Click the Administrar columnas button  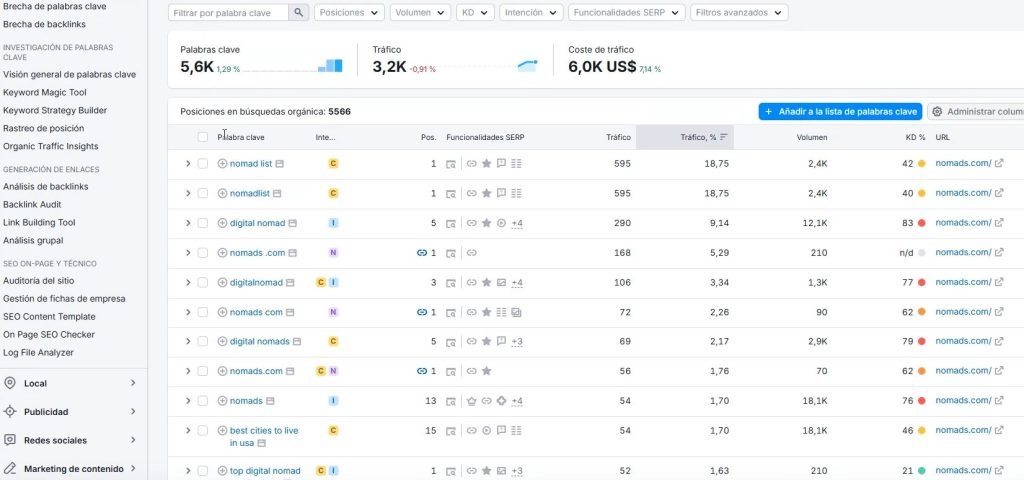pos(976,112)
